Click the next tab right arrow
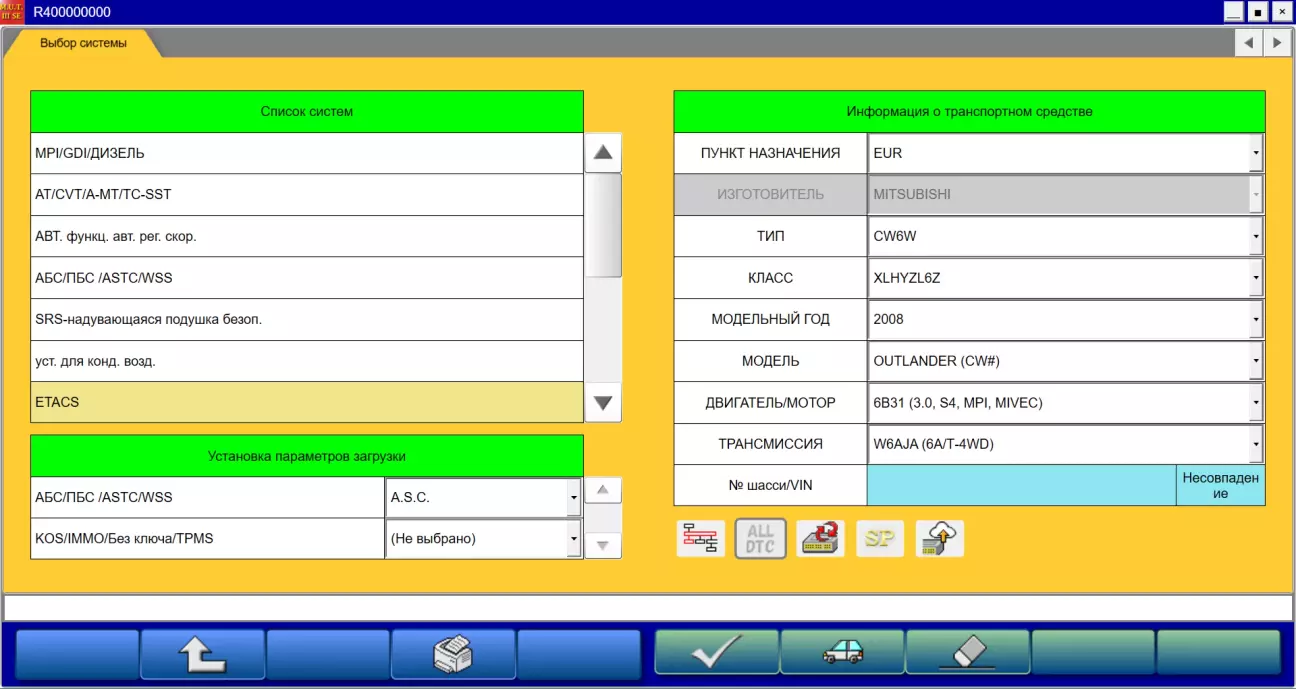 coord(1276,43)
